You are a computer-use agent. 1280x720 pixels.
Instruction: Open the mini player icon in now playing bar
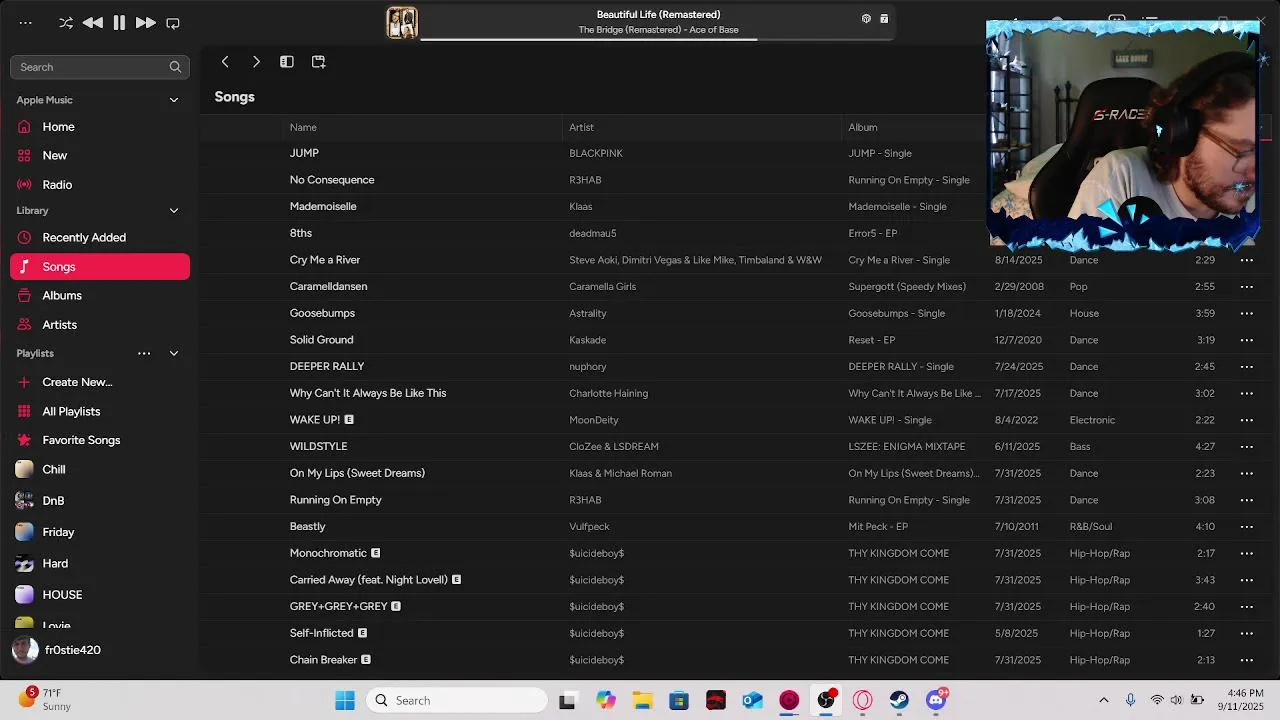pos(884,18)
